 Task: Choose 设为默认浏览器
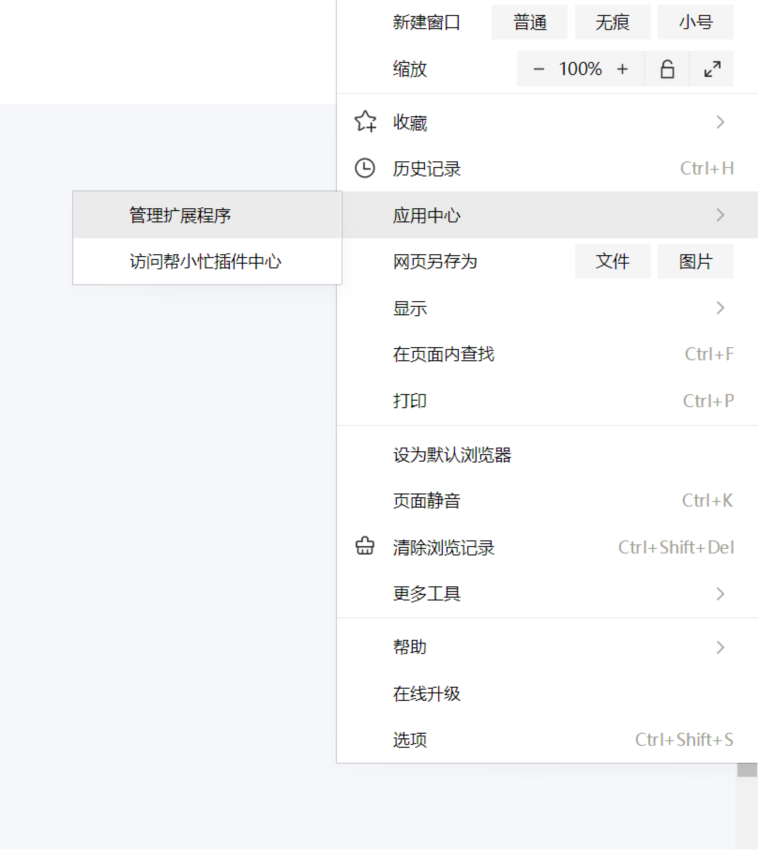547,454
